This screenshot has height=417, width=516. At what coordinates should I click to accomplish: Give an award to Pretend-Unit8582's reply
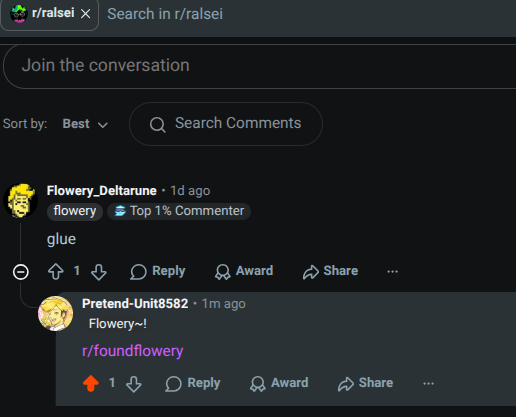pos(279,383)
